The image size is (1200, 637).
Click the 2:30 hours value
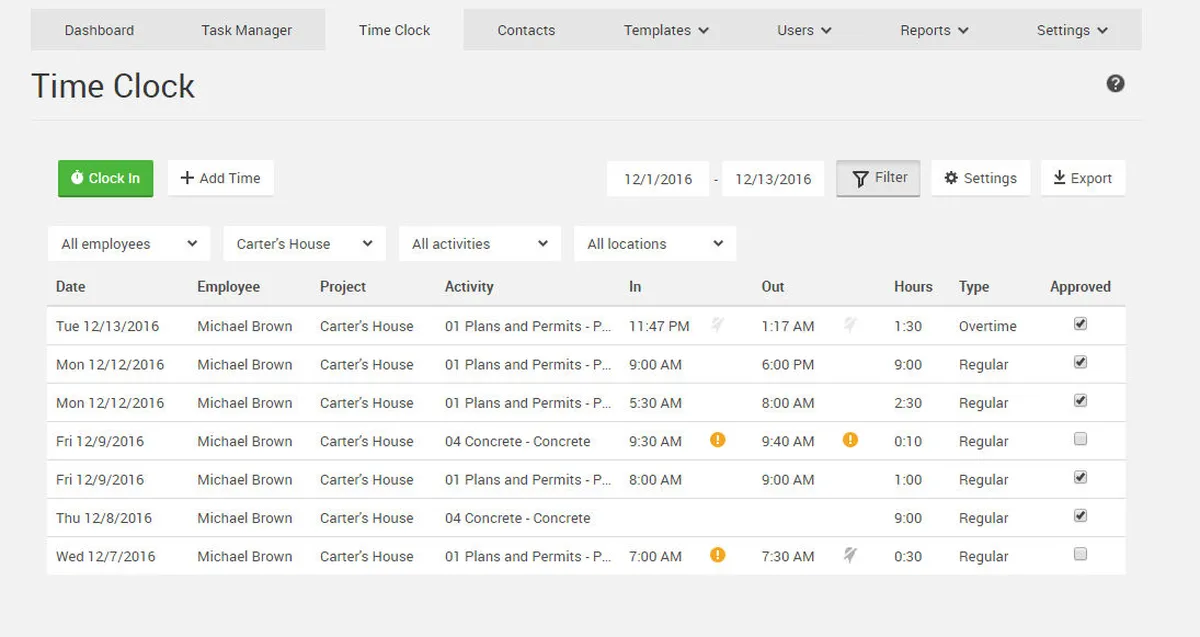[908, 403]
